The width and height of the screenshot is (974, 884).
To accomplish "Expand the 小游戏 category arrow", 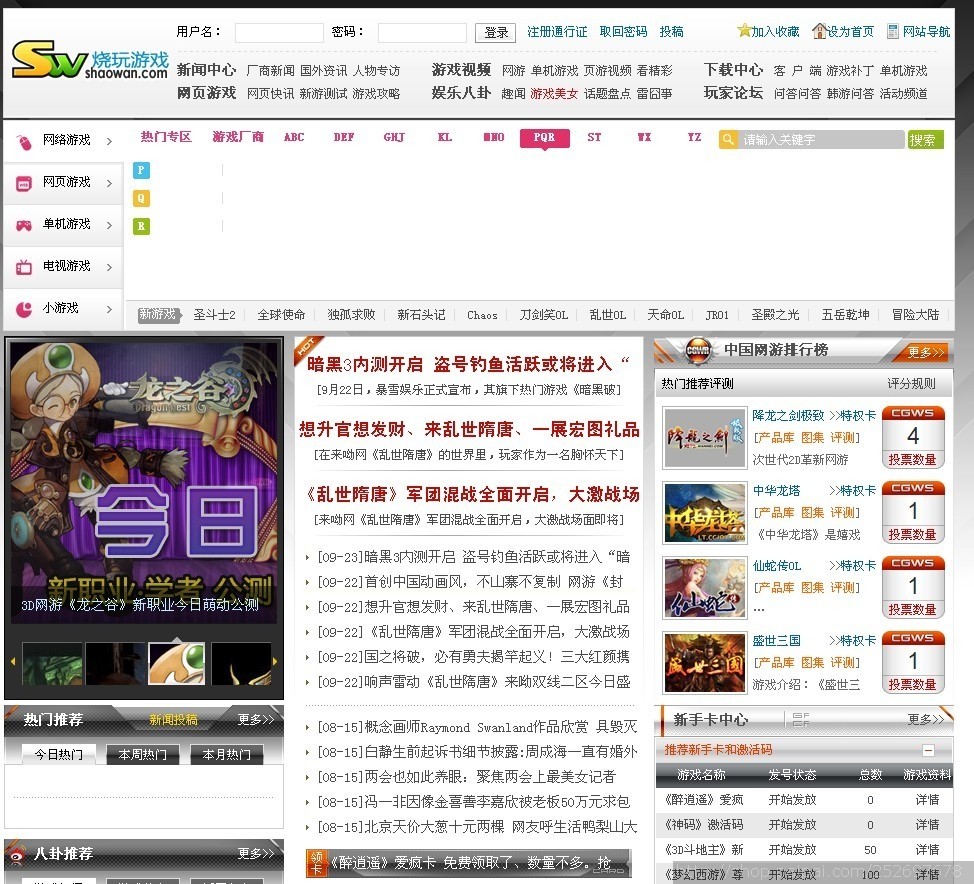I will 109,309.
